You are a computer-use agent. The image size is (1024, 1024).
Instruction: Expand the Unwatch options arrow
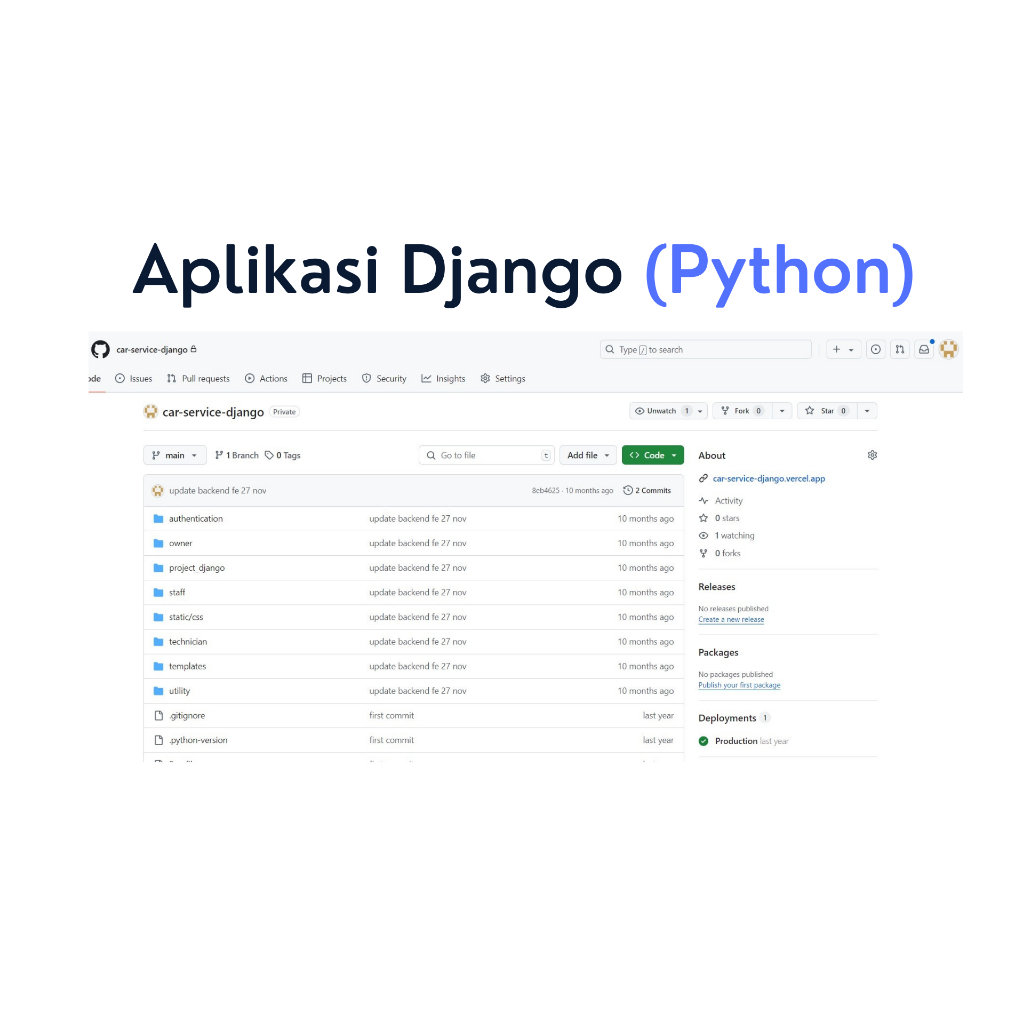[700, 411]
